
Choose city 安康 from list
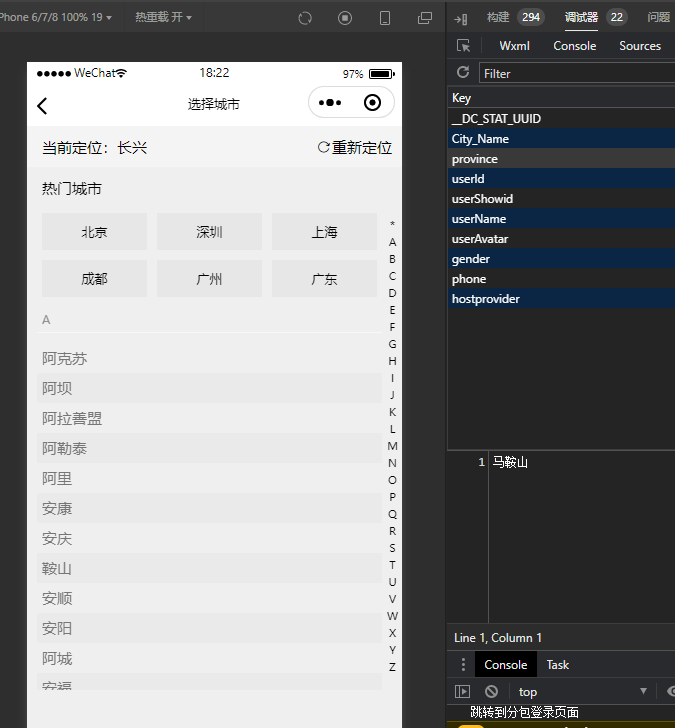[x=209, y=508]
